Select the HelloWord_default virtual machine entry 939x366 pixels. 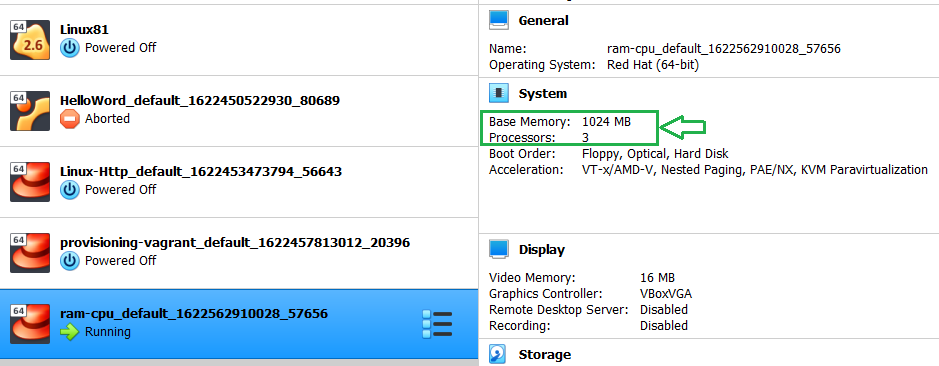coord(239,111)
